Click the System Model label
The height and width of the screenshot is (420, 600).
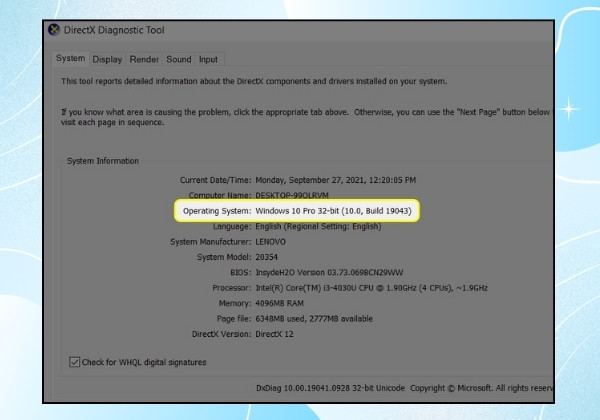pyautogui.click(x=224, y=257)
